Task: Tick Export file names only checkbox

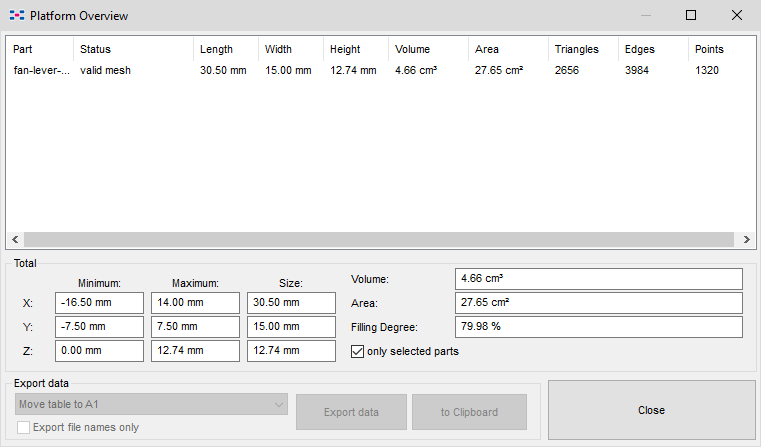Action: pos(23,428)
